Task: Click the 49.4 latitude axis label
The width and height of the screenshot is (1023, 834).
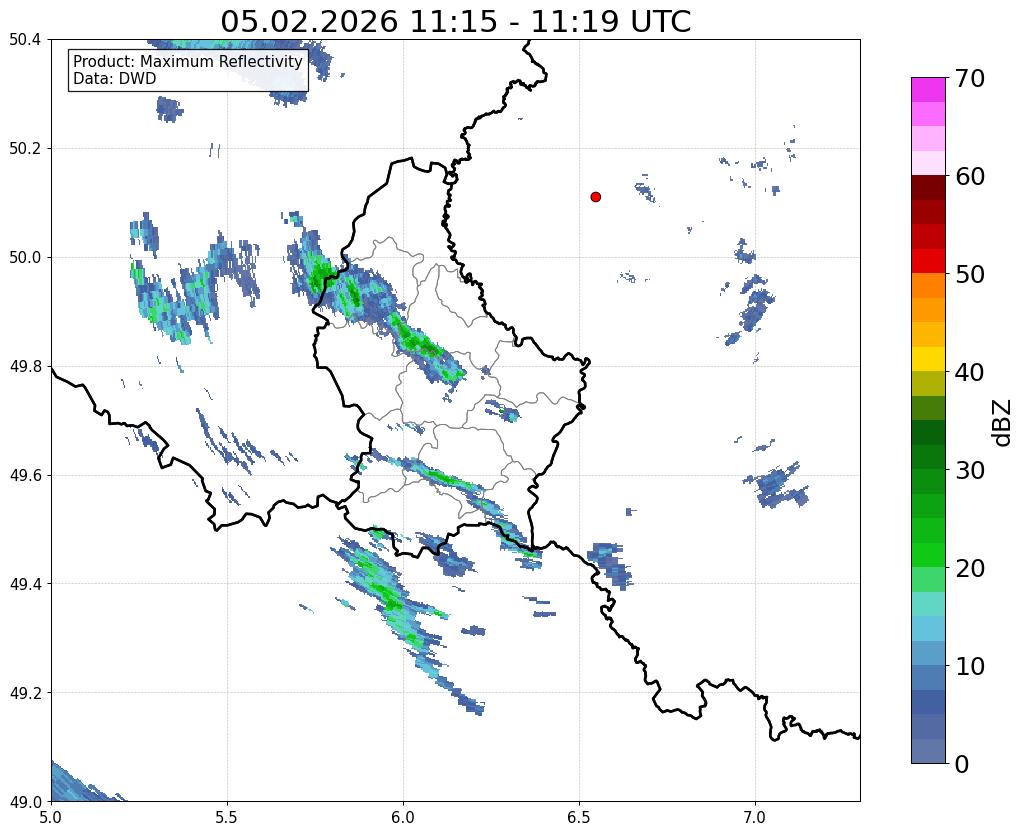Action: [25, 584]
